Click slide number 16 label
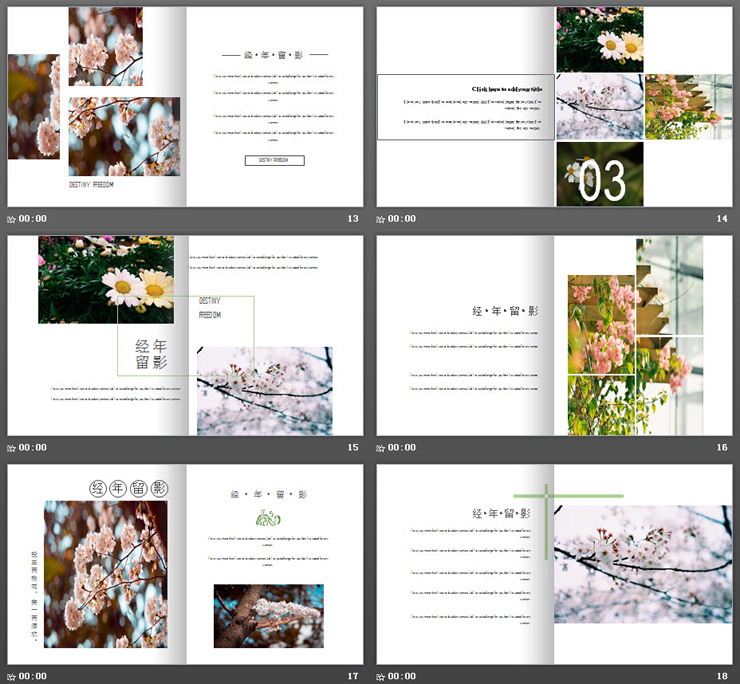The width and height of the screenshot is (740, 684). click(722, 447)
